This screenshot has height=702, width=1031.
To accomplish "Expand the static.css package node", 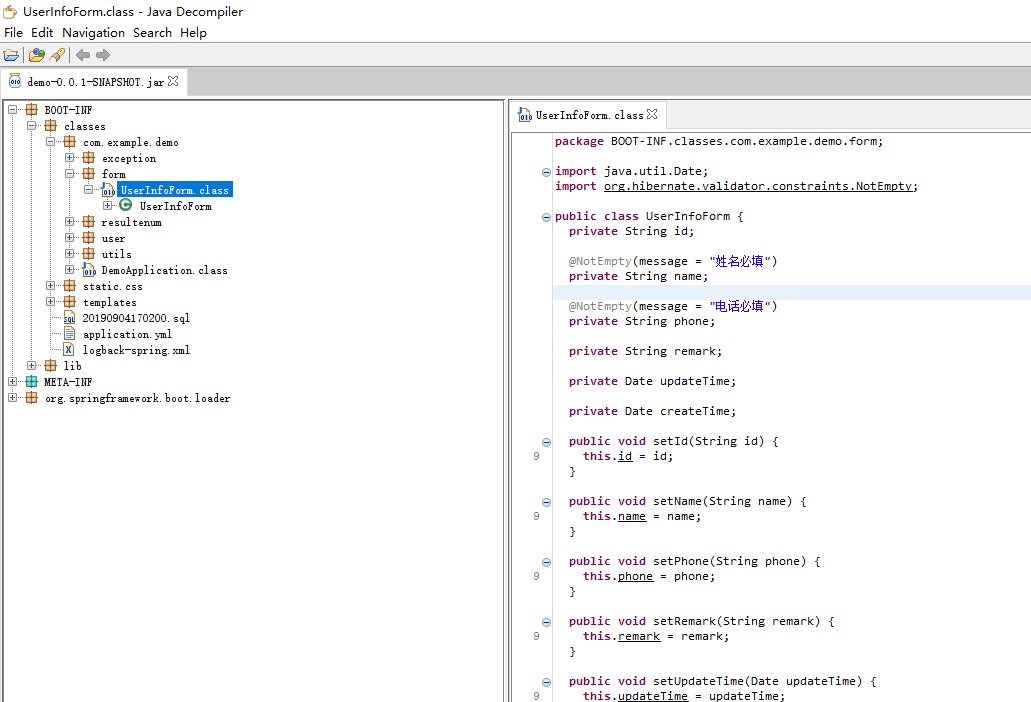I will 51,286.
